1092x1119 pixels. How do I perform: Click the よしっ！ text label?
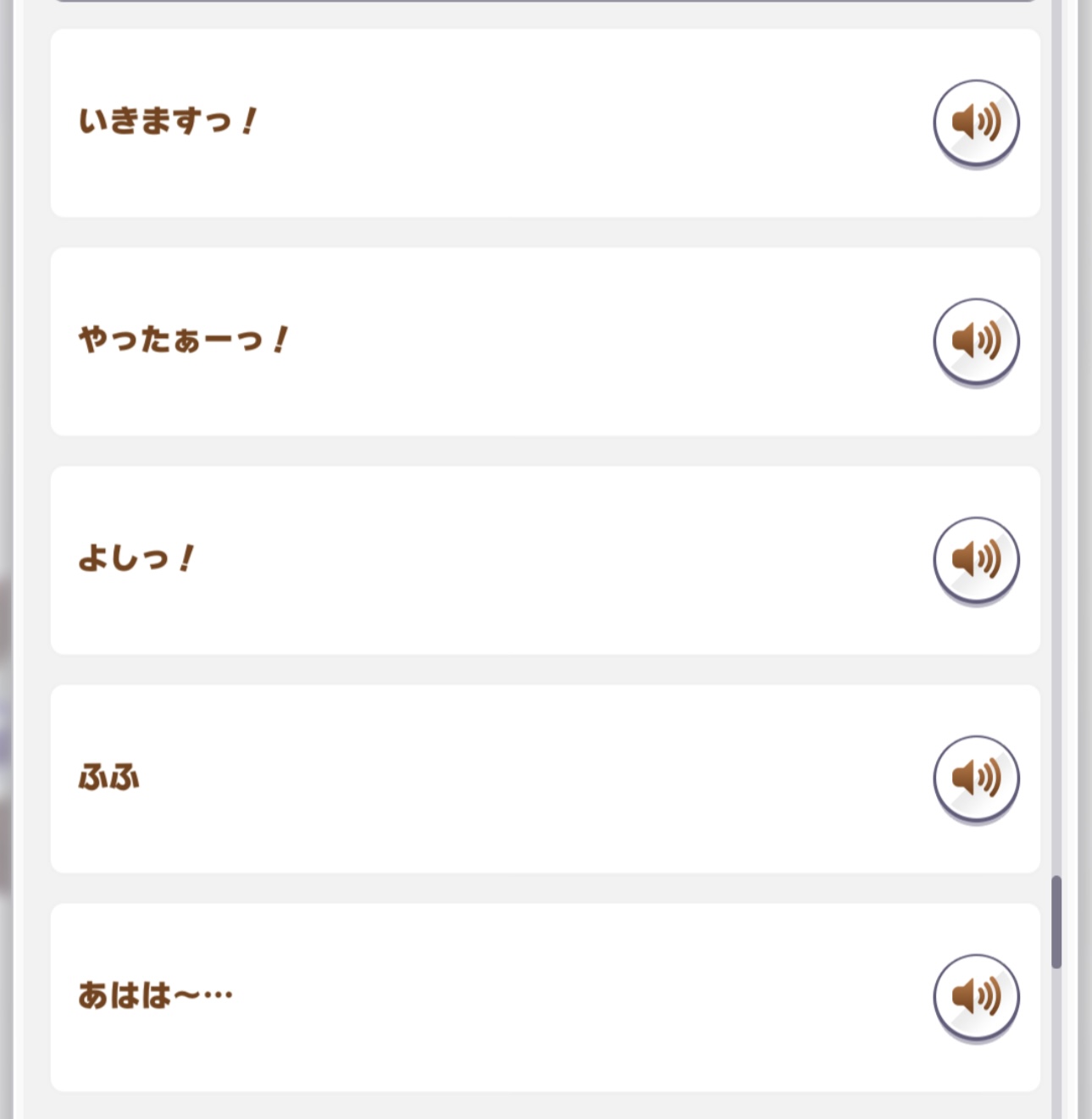[136, 558]
